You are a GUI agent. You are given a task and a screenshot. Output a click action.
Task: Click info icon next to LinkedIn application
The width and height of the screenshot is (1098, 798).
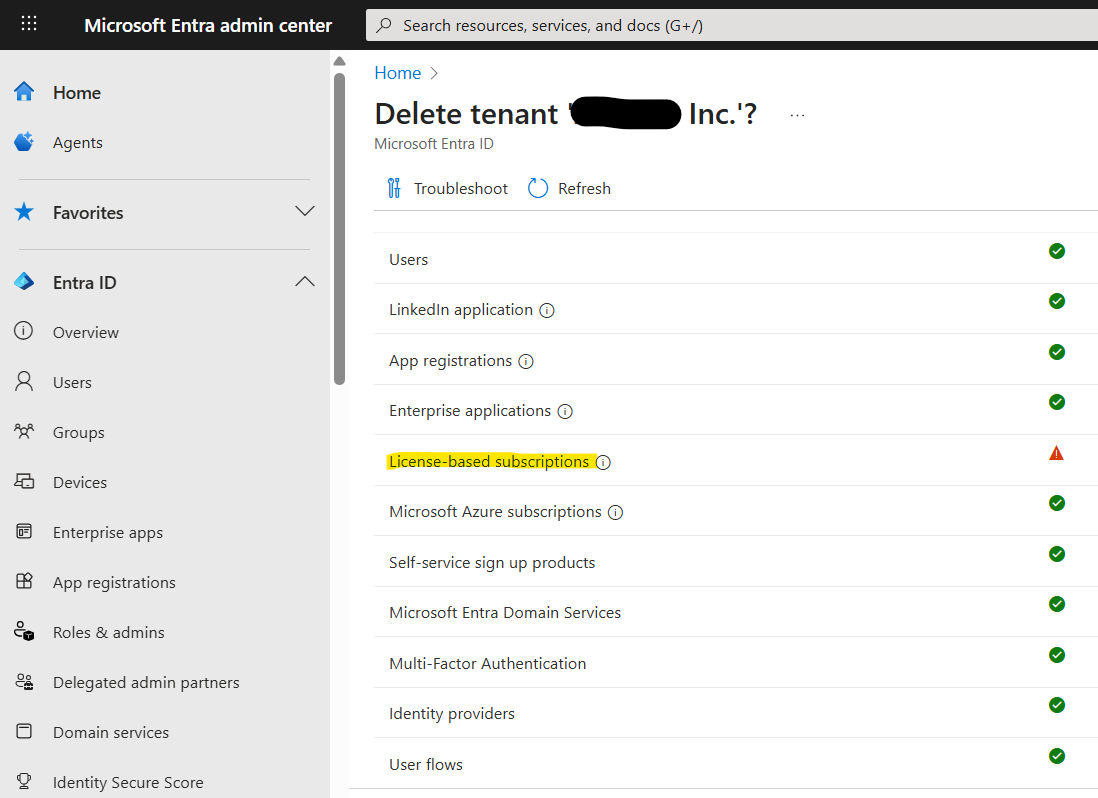(x=547, y=310)
